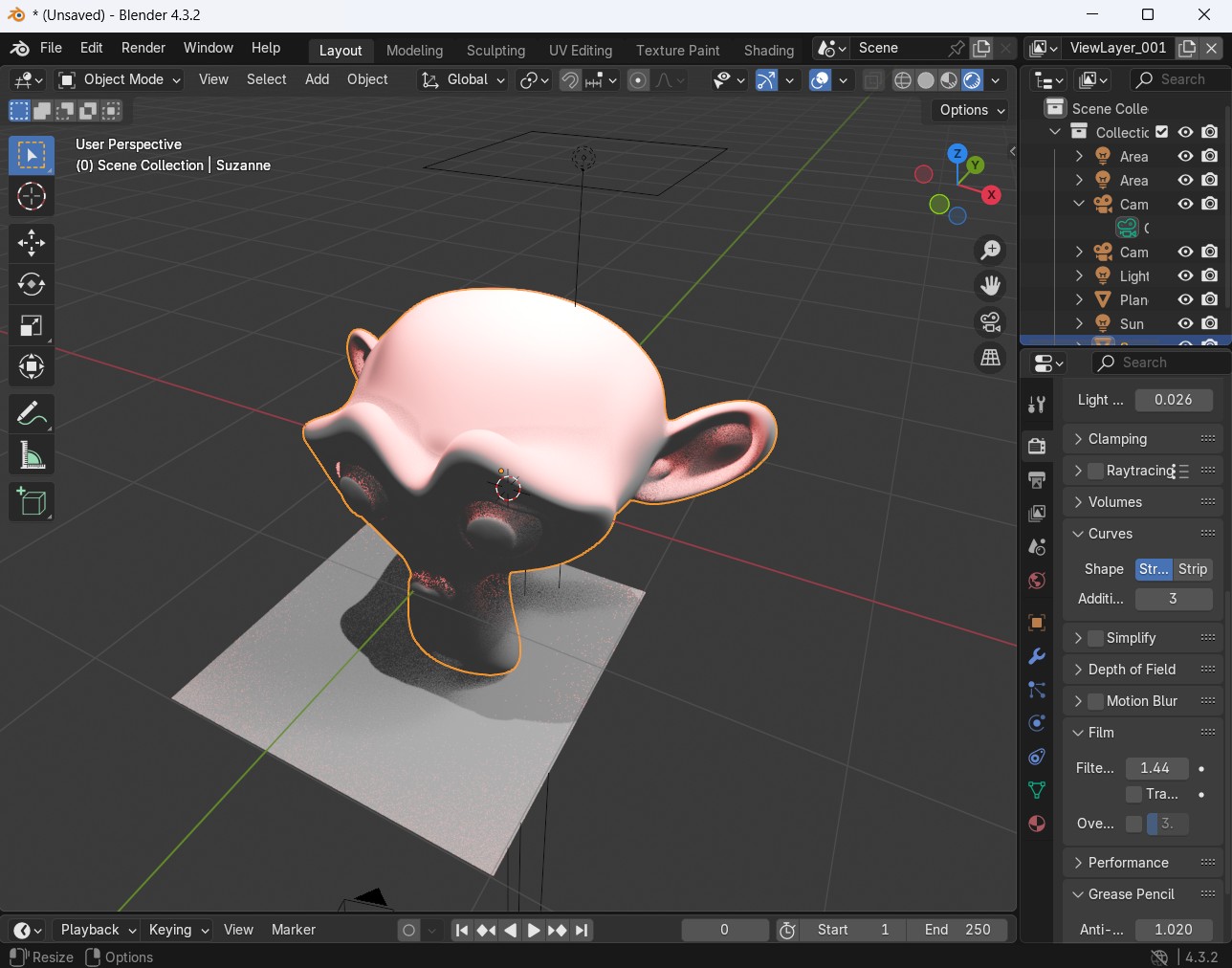The image size is (1232, 968).
Task: Select the Annotate pencil tool
Action: (32, 413)
